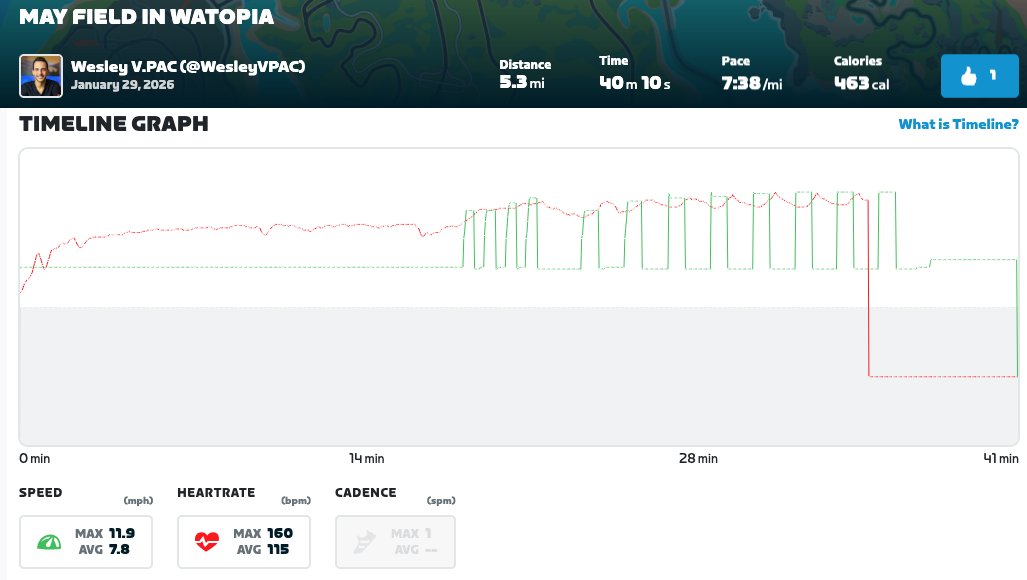The width and height of the screenshot is (1027, 580).
Task: Click the thumbs-up ride on button
Action: [979, 76]
